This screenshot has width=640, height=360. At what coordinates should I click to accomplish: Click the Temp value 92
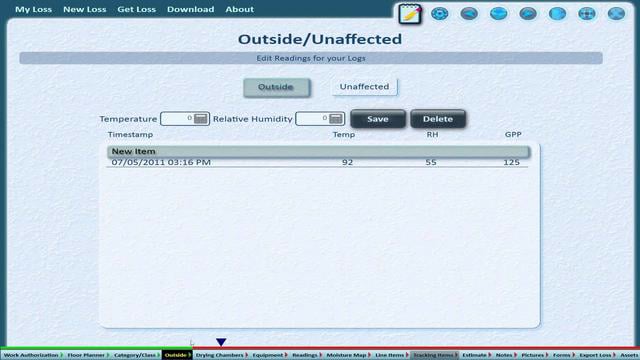[x=347, y=162]
